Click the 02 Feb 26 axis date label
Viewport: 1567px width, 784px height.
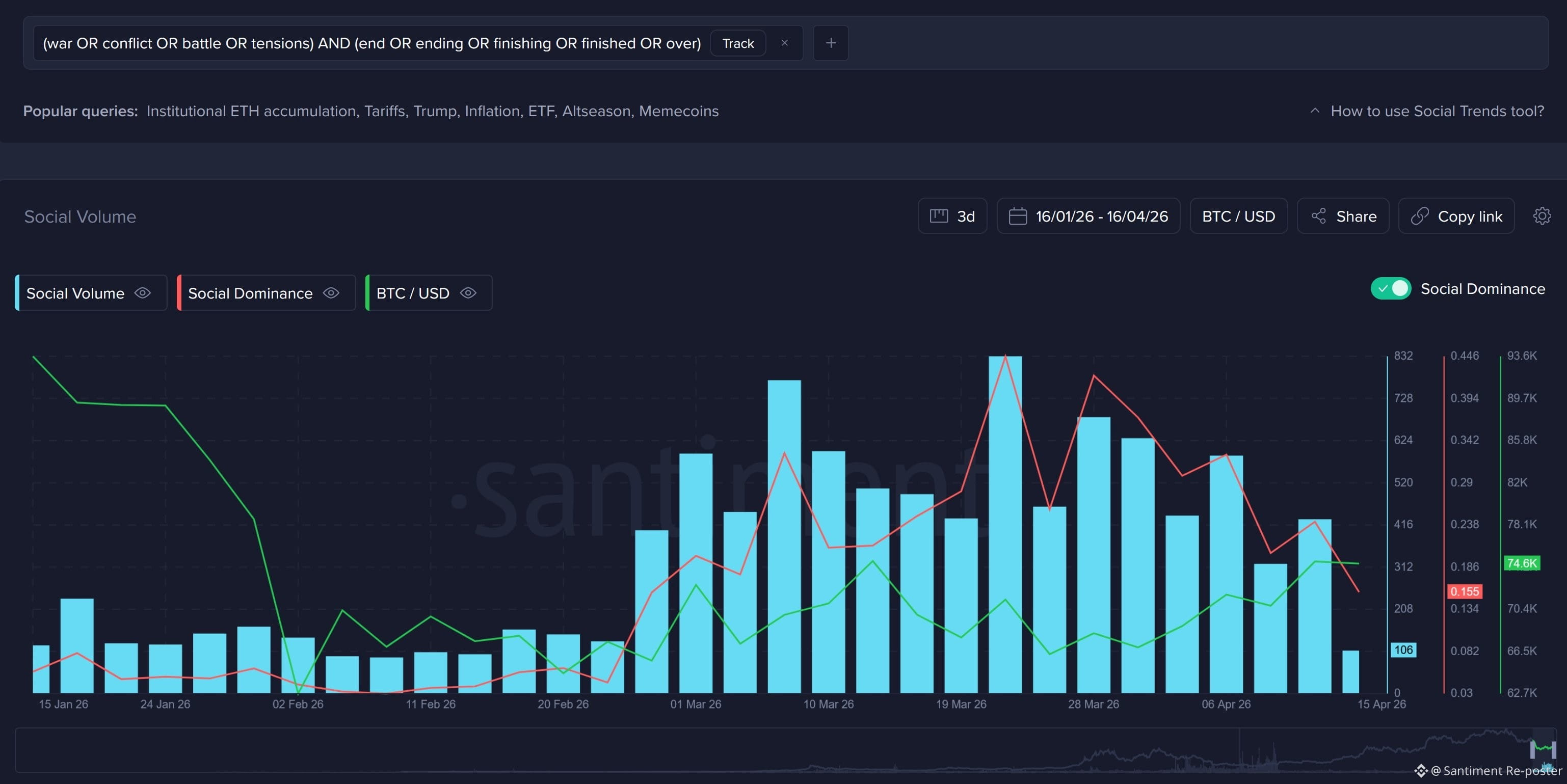tap(298, 704)
